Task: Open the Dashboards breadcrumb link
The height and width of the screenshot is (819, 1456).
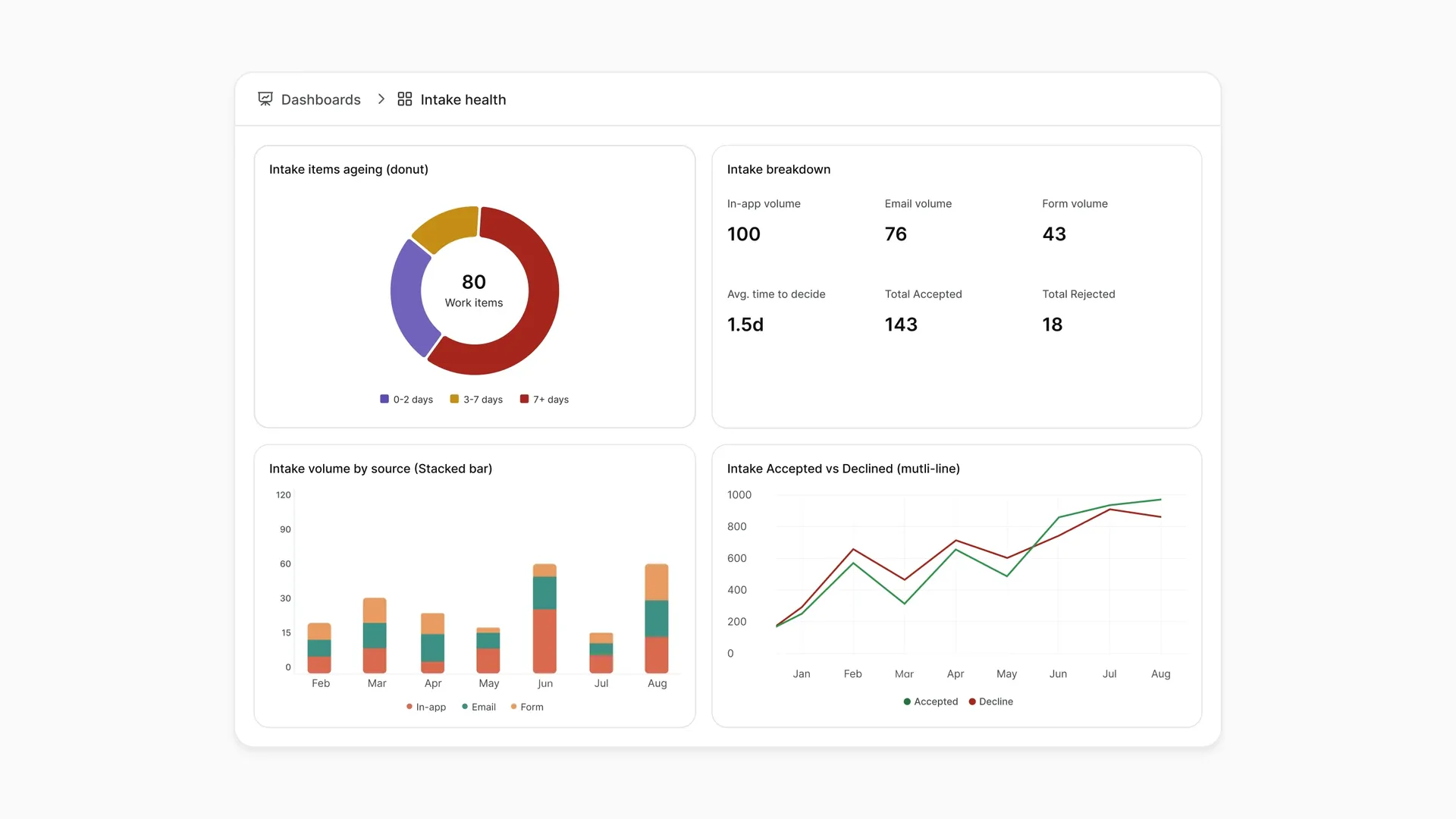Action: click(x=321, y=99)
